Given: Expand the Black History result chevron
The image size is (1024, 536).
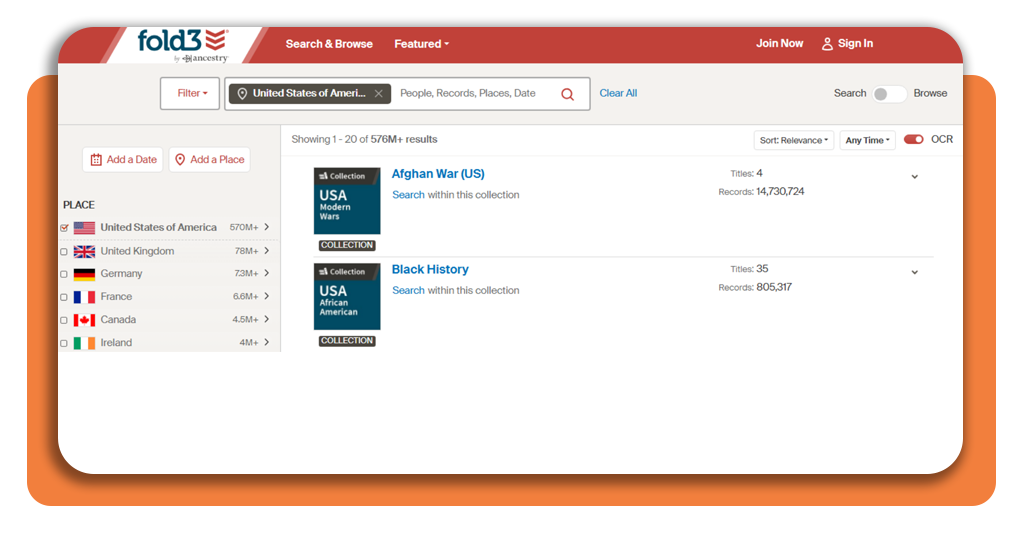Looking at the screenshot, I should 914,272.
